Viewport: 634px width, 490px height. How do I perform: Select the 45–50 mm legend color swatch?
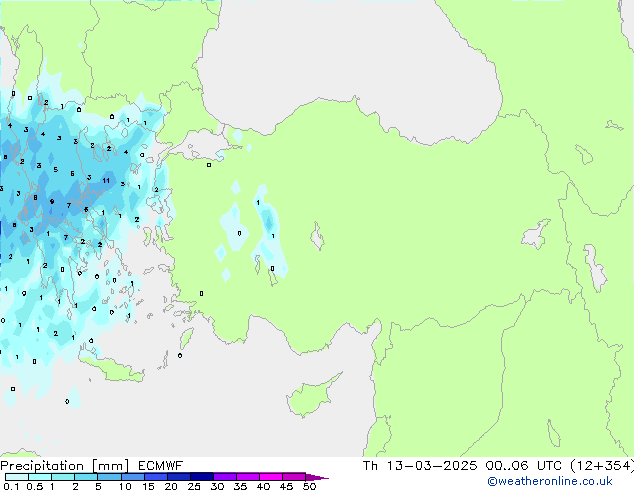(x=294, y=477)
